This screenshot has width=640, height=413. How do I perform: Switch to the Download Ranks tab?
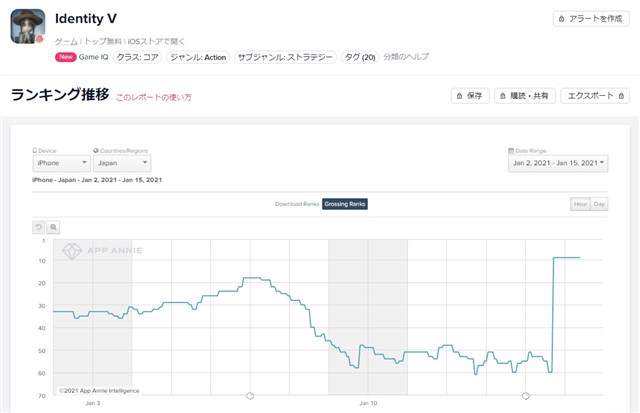click(x=297, y=204)
